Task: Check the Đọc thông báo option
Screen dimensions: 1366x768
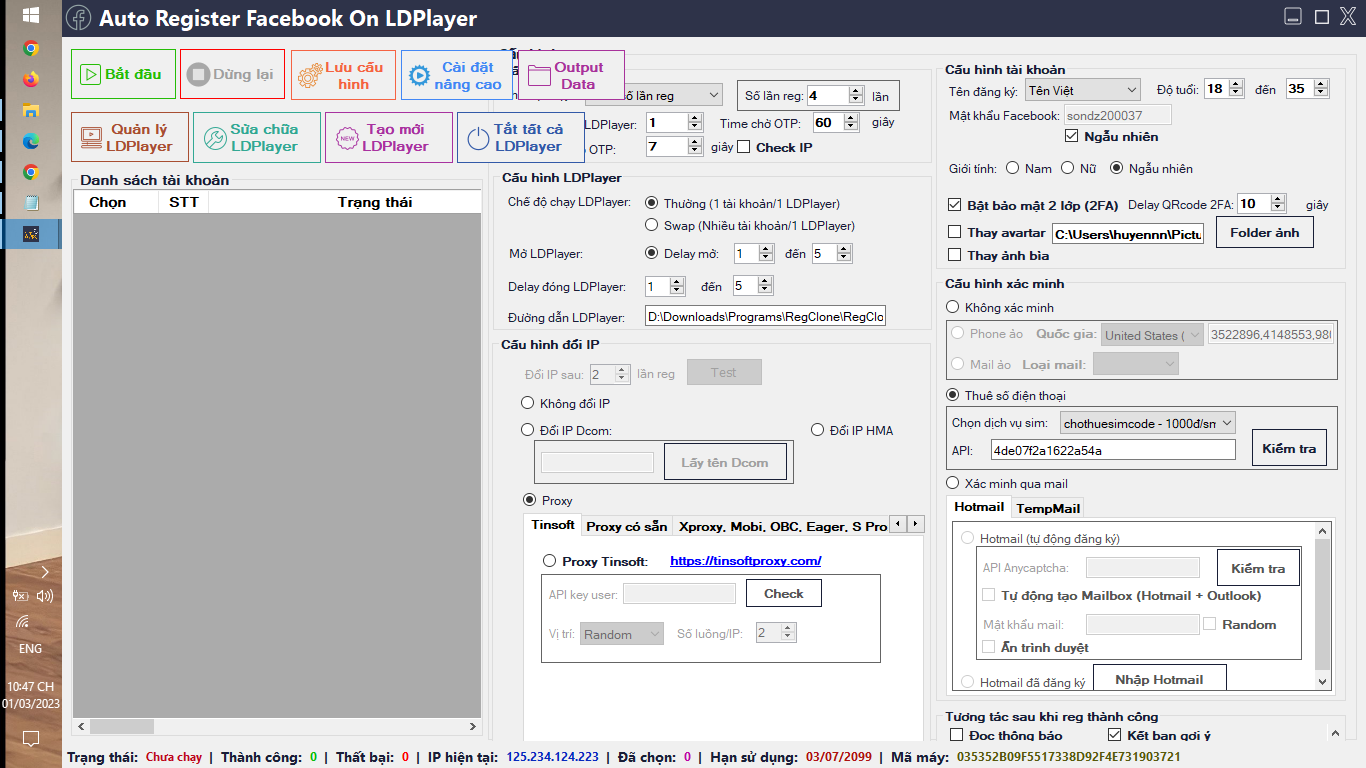Action: tap(957, 736)
